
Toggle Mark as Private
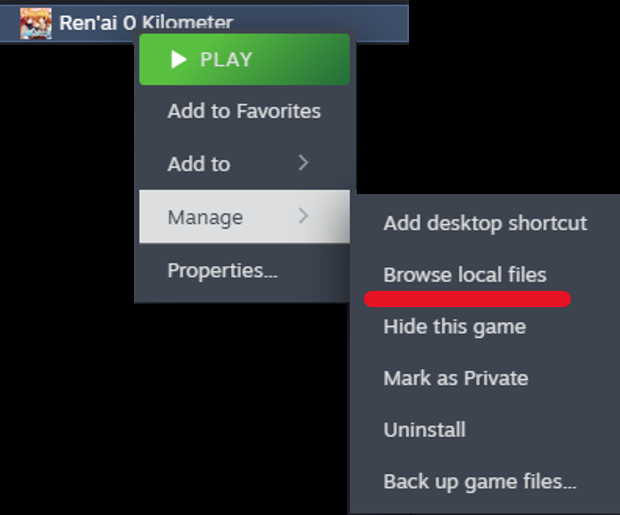pos(455,378)
